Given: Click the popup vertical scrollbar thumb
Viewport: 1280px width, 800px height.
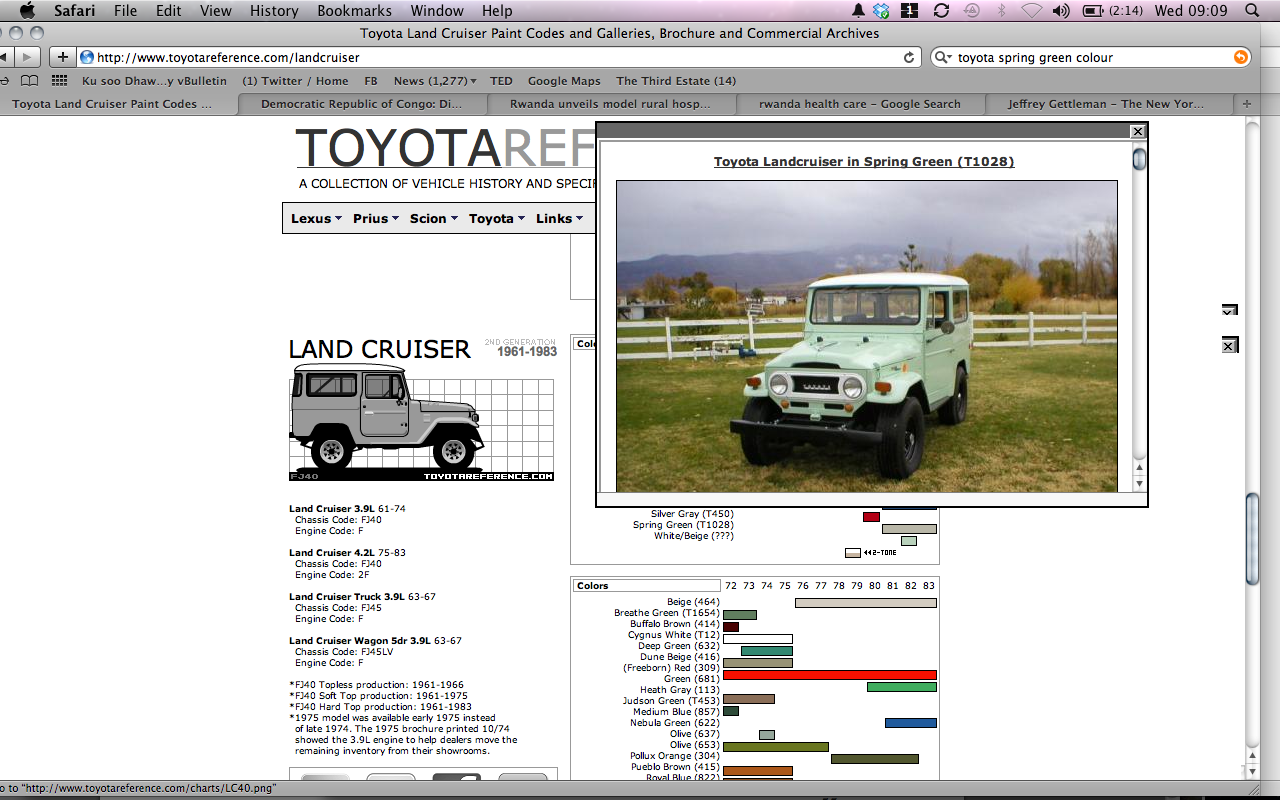Looking at the screenshot, I should tap(1139, 159).
